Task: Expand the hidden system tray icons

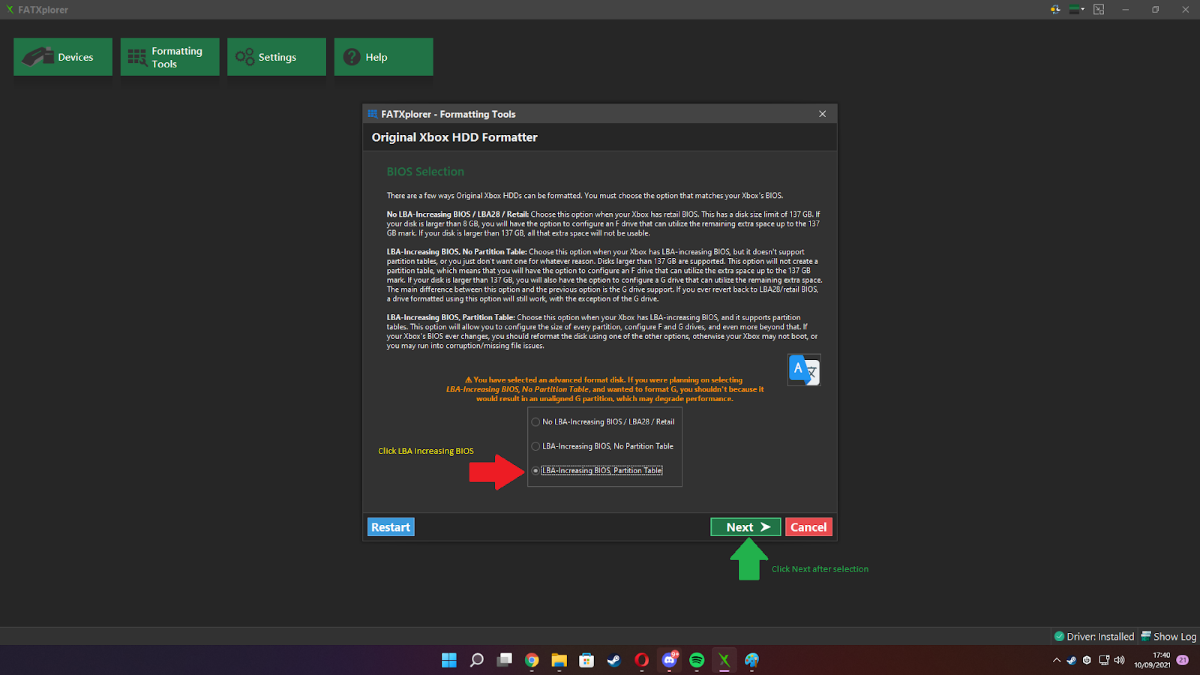Action: tap(1057, 660)
